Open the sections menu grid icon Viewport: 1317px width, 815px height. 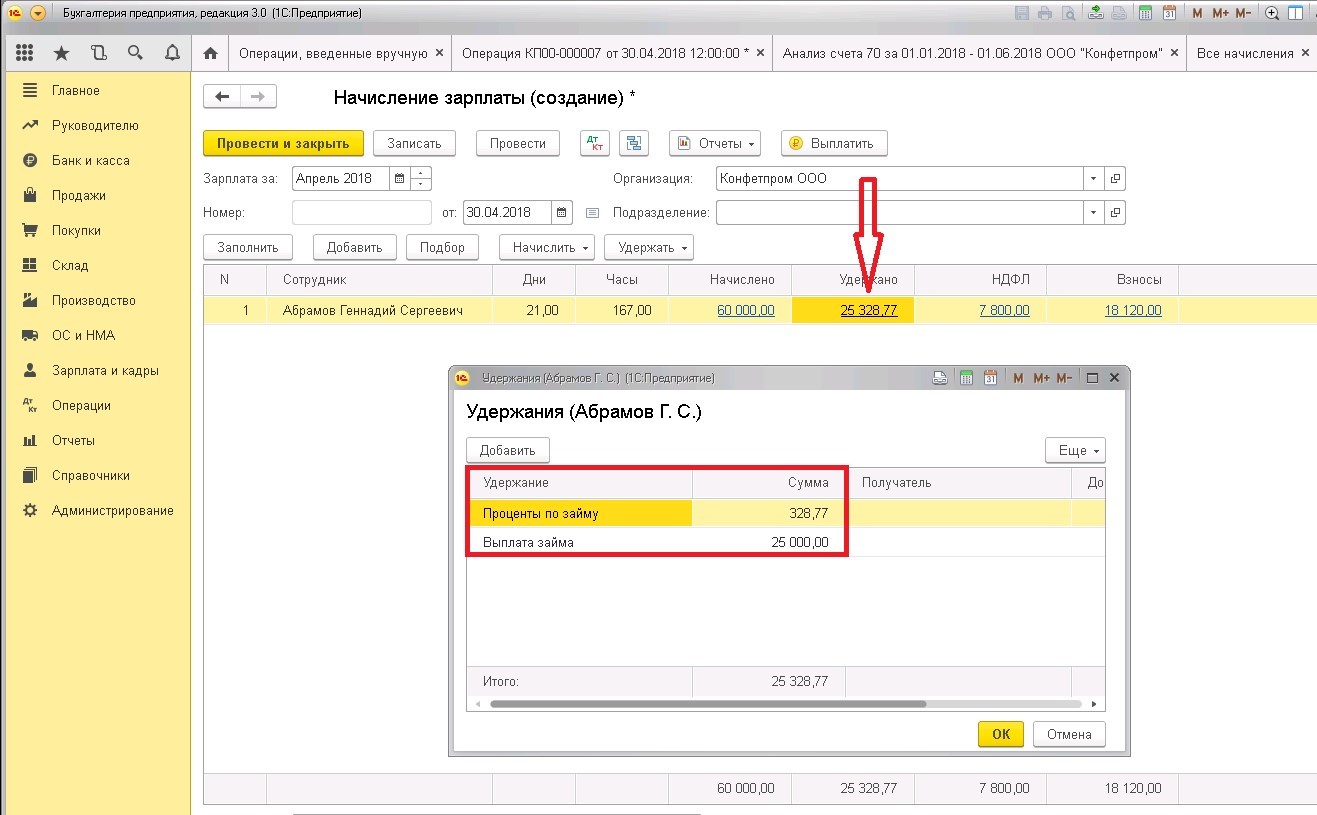pos(25,53)
